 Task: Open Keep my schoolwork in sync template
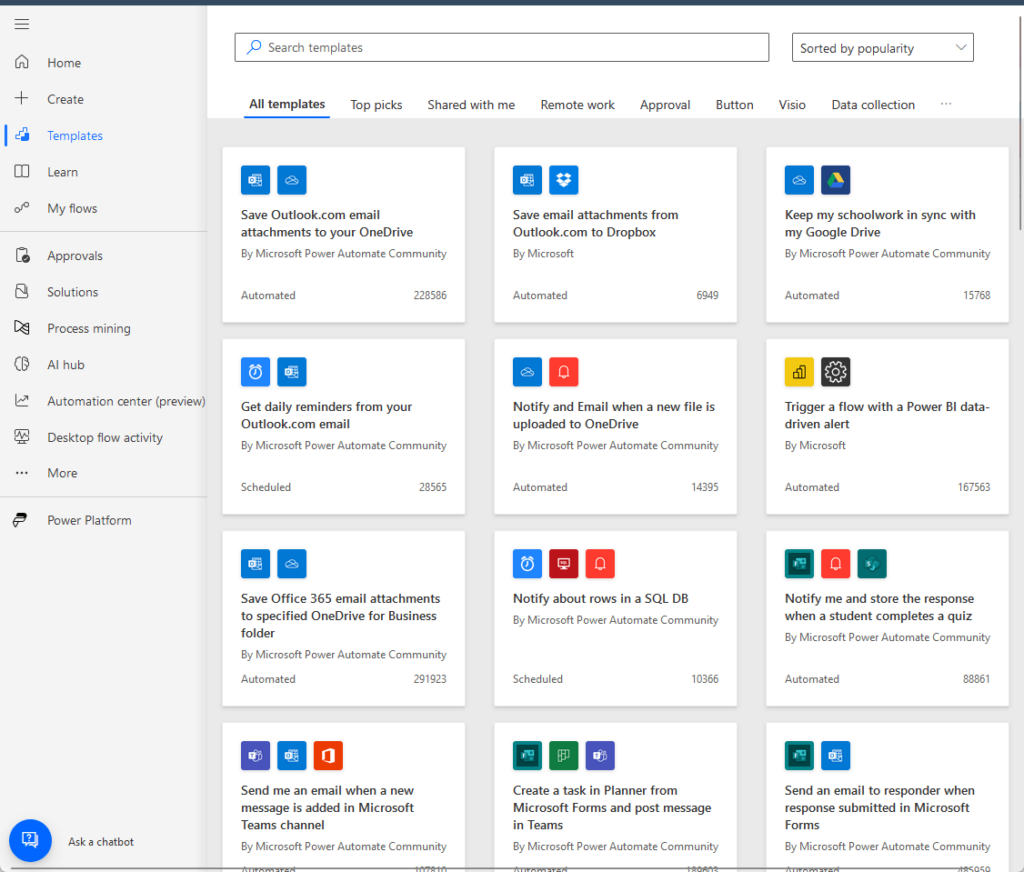click(887, 234)
